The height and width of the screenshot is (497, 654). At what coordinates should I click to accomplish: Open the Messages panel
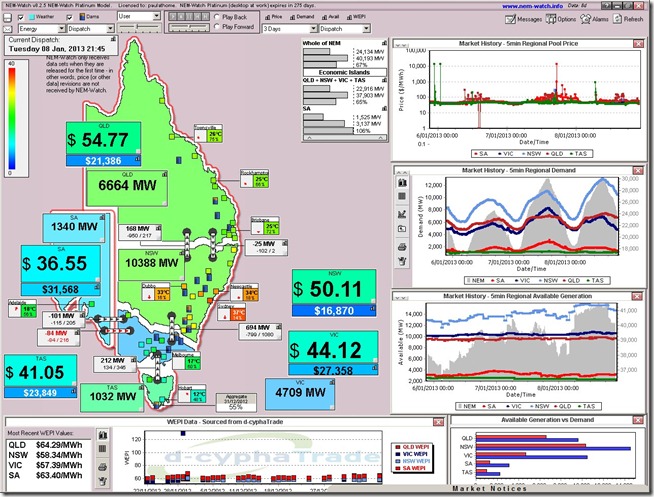click(523, 19)
